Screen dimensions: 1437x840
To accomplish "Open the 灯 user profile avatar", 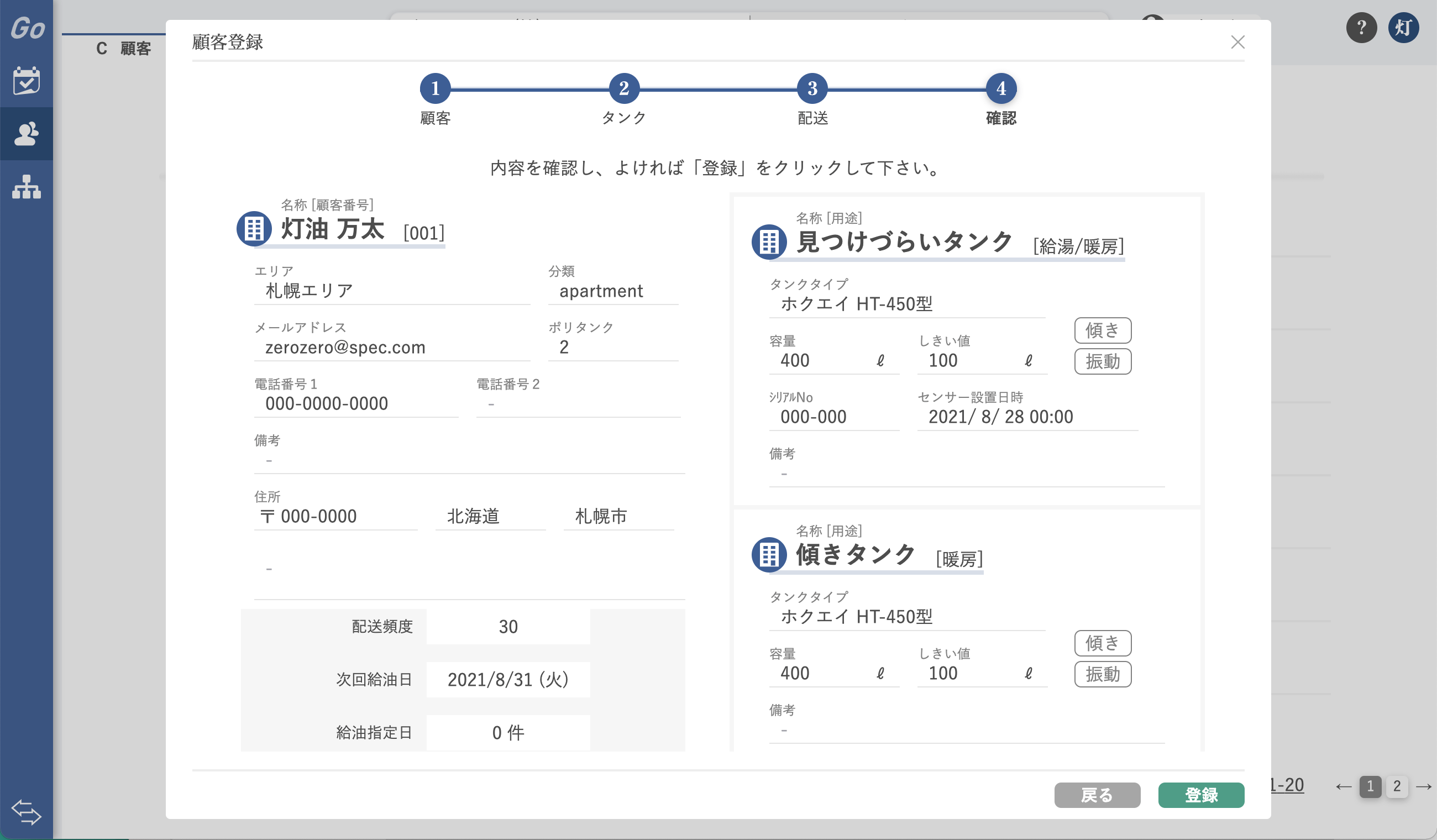I will [1403, 28].
